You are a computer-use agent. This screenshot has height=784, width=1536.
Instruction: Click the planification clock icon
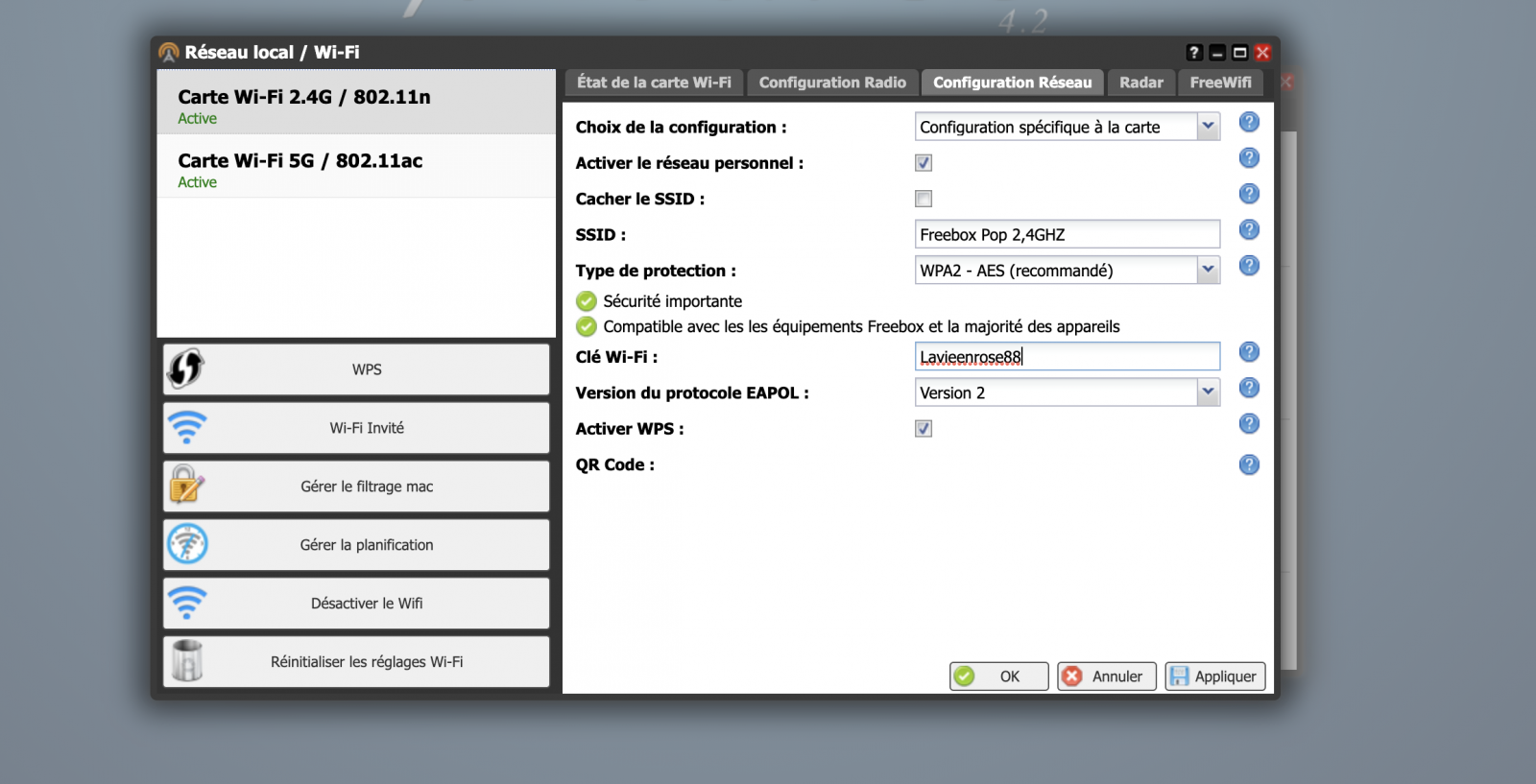187,544
